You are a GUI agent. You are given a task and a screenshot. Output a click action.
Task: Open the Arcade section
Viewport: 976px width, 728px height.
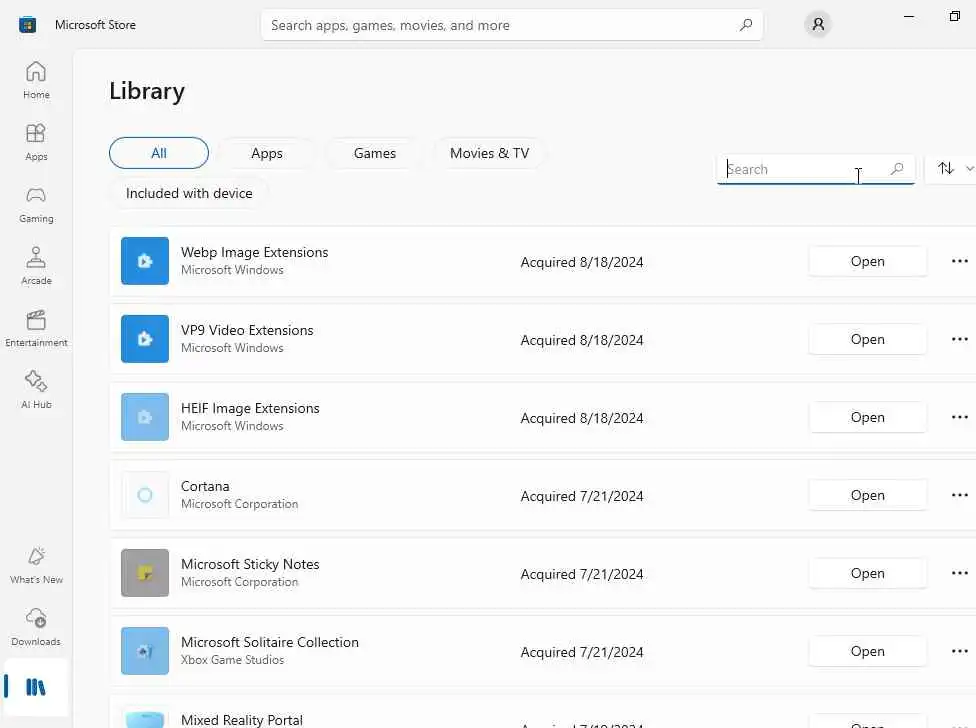tap(36, 266)
